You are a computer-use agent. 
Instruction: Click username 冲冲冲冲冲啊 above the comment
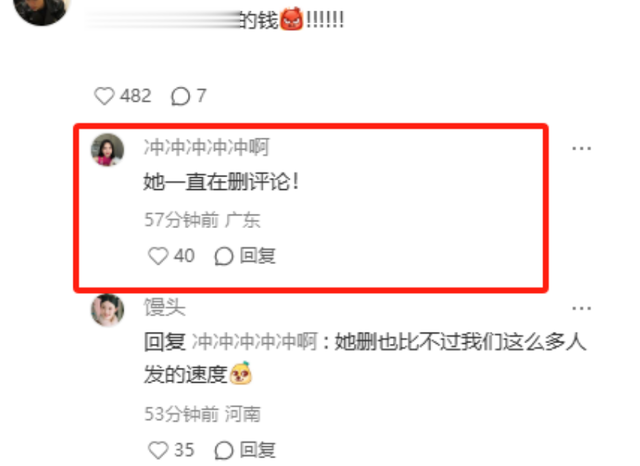pyautogui.click(x=206, y=147)
